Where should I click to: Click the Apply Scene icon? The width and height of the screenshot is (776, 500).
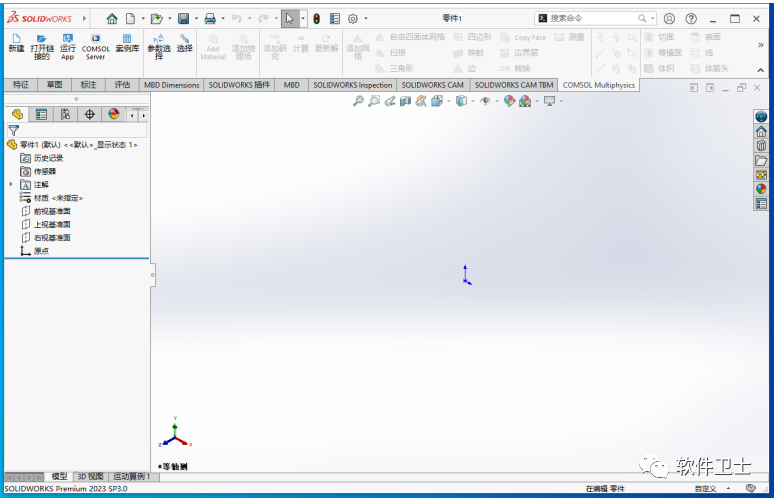pos(525,101)
